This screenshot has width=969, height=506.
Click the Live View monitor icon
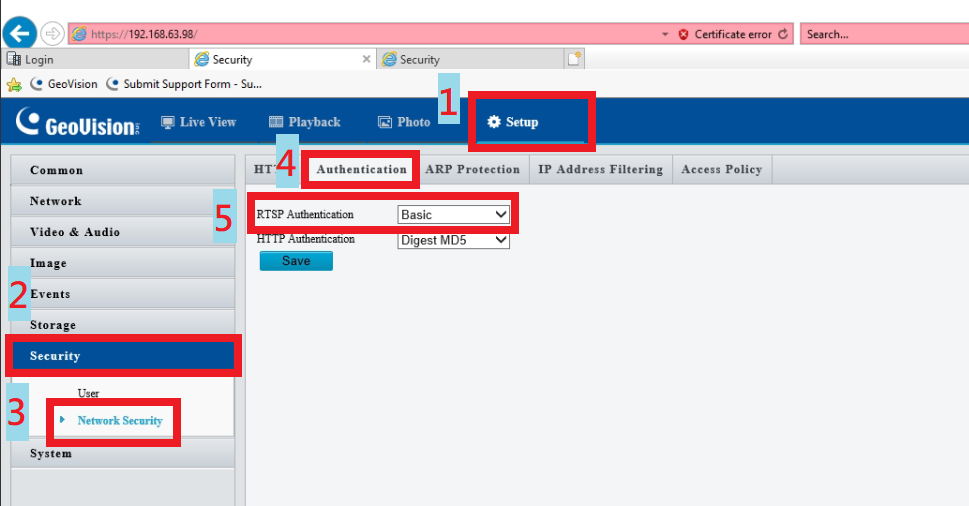(167, 122)
